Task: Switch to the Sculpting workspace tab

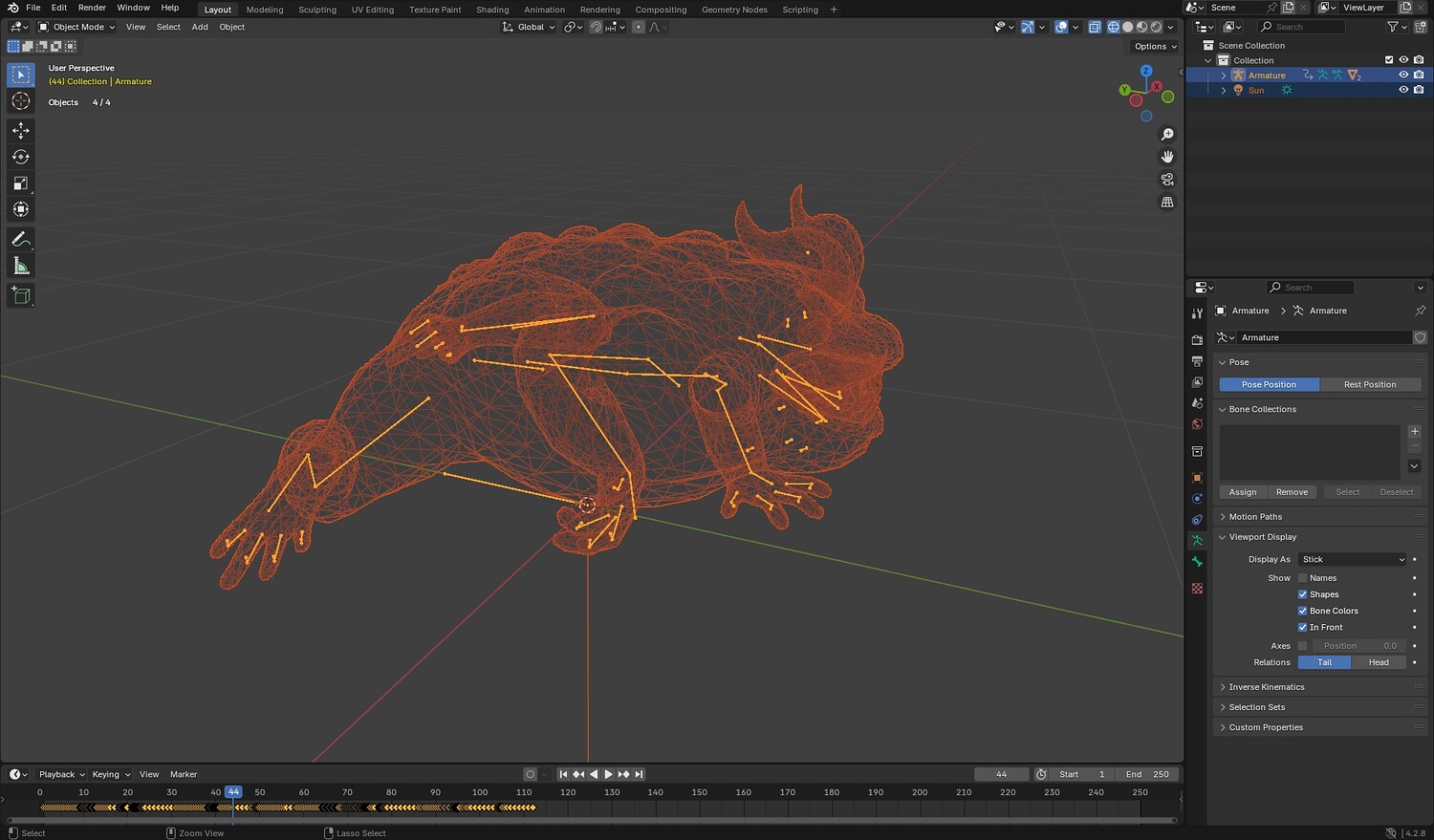Action: 316,10
